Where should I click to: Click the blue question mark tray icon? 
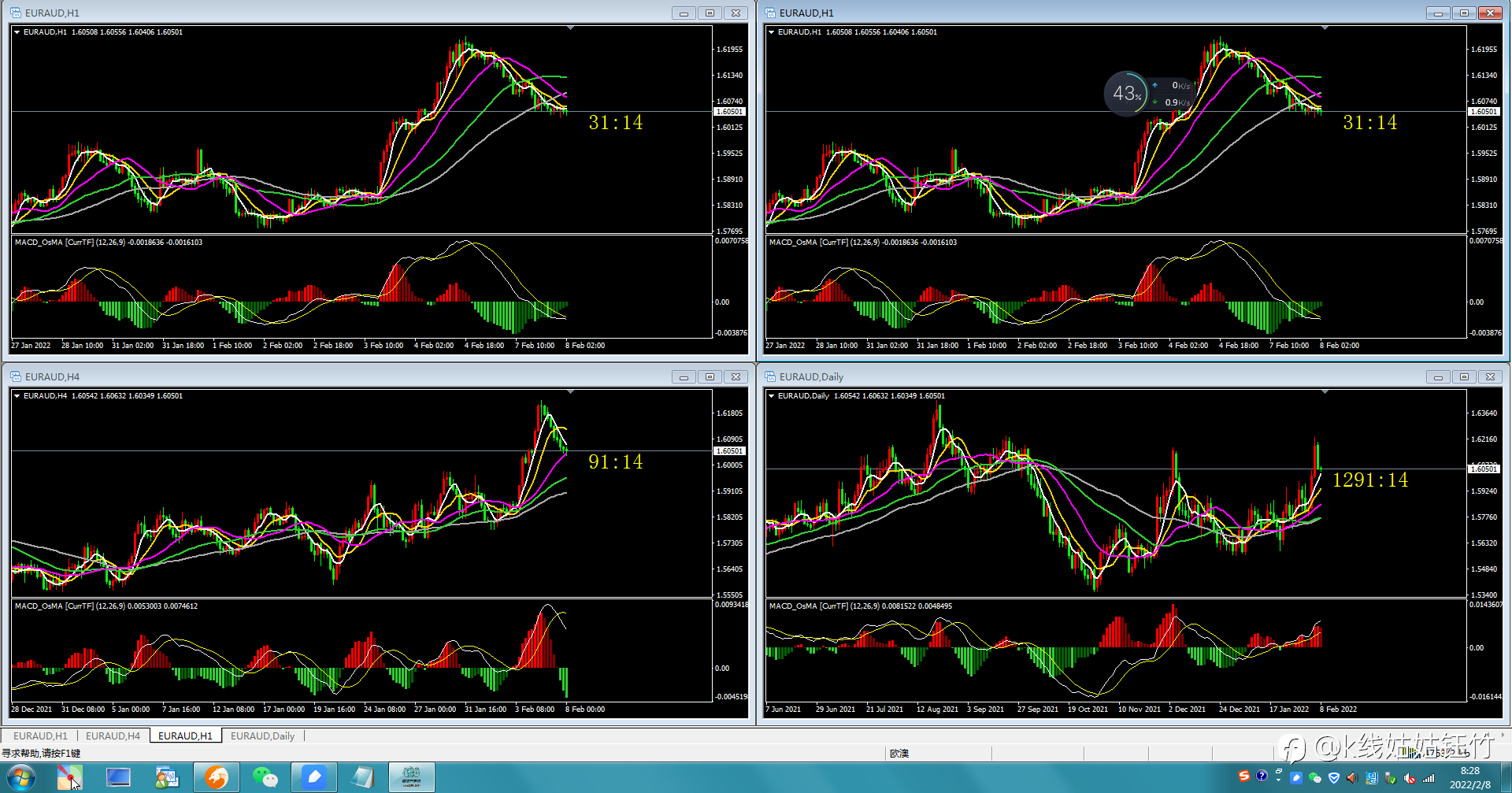(1262, 776)
